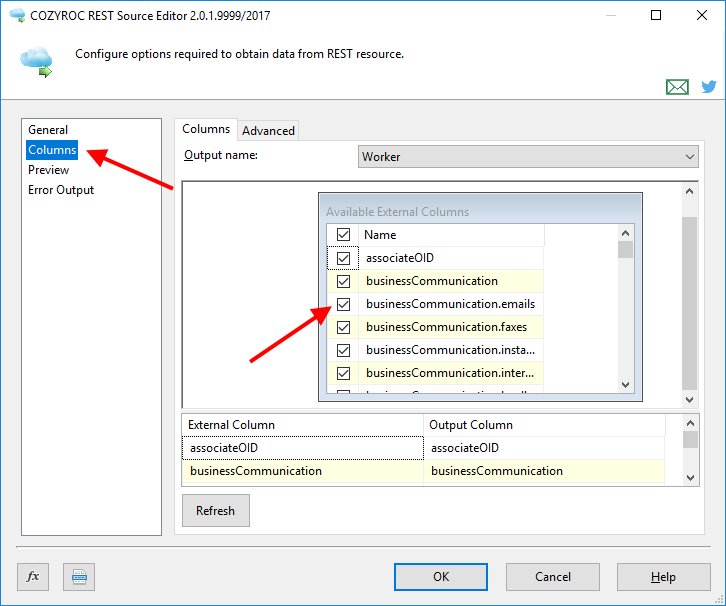Viewport: 726px width, 606px height.
Task: Select the associateOID Output Column cell
Action: [x=544, y=448]
